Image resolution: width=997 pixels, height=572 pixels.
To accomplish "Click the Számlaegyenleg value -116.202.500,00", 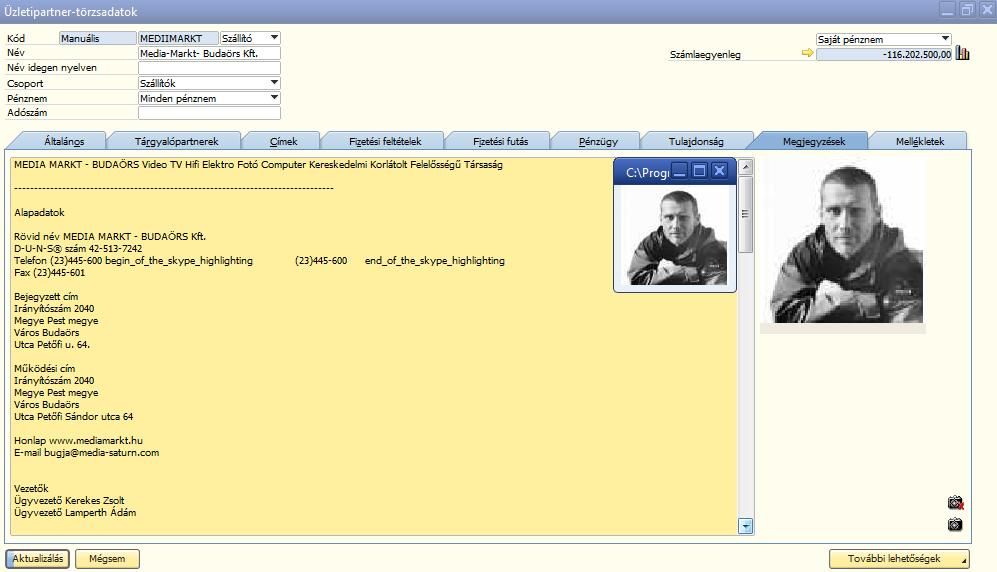I will [x=884, y=54].
